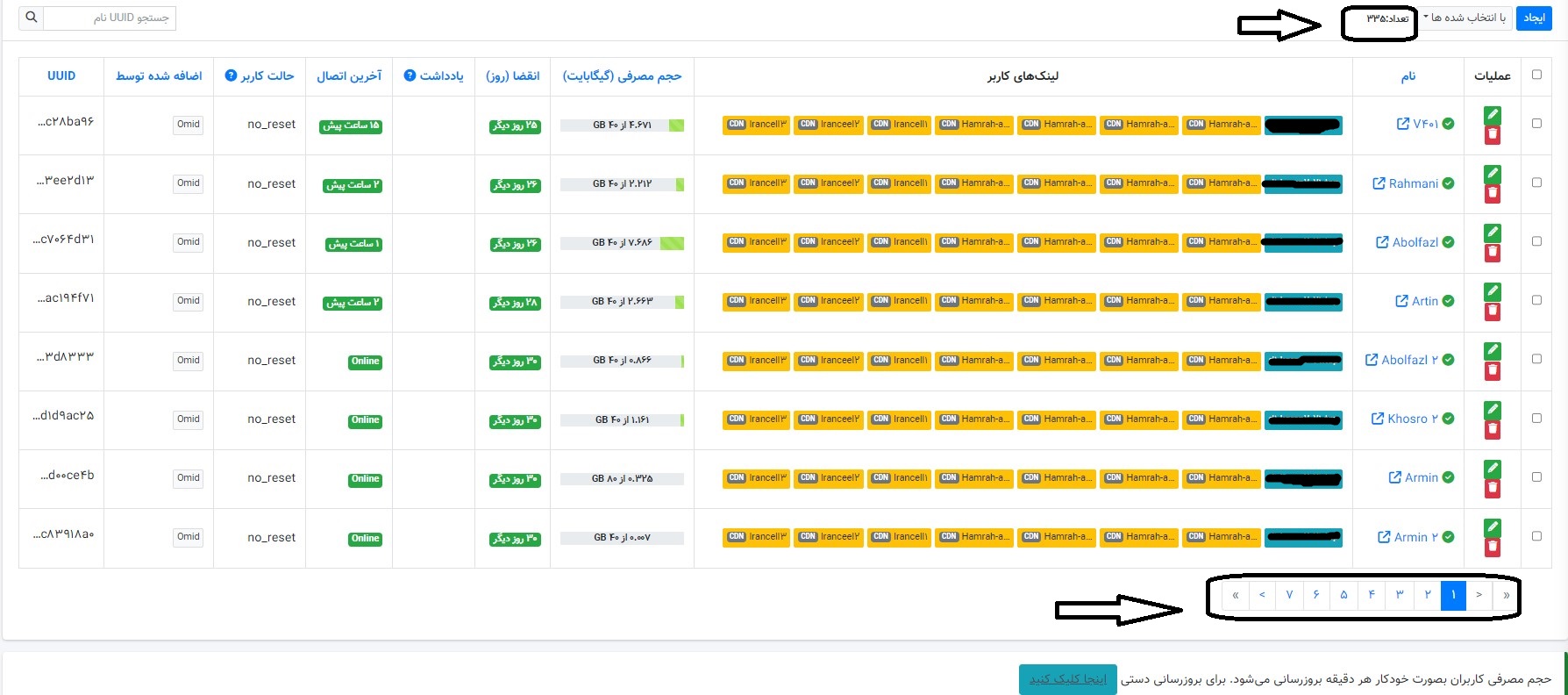Mark the Armin ۲ row checkbox
The width and height of the screenshot is (1568, 695).
coord(1536,536)
